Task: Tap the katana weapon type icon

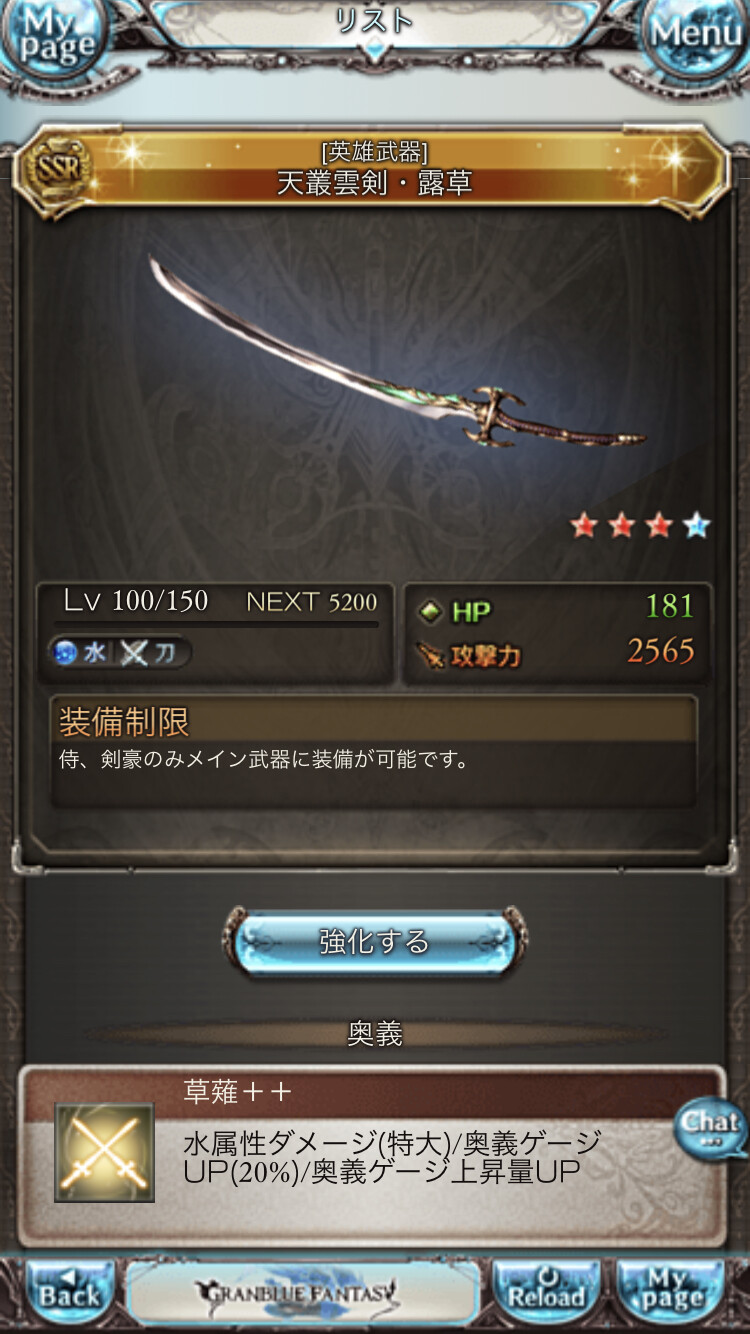Action: coord(134,653)
